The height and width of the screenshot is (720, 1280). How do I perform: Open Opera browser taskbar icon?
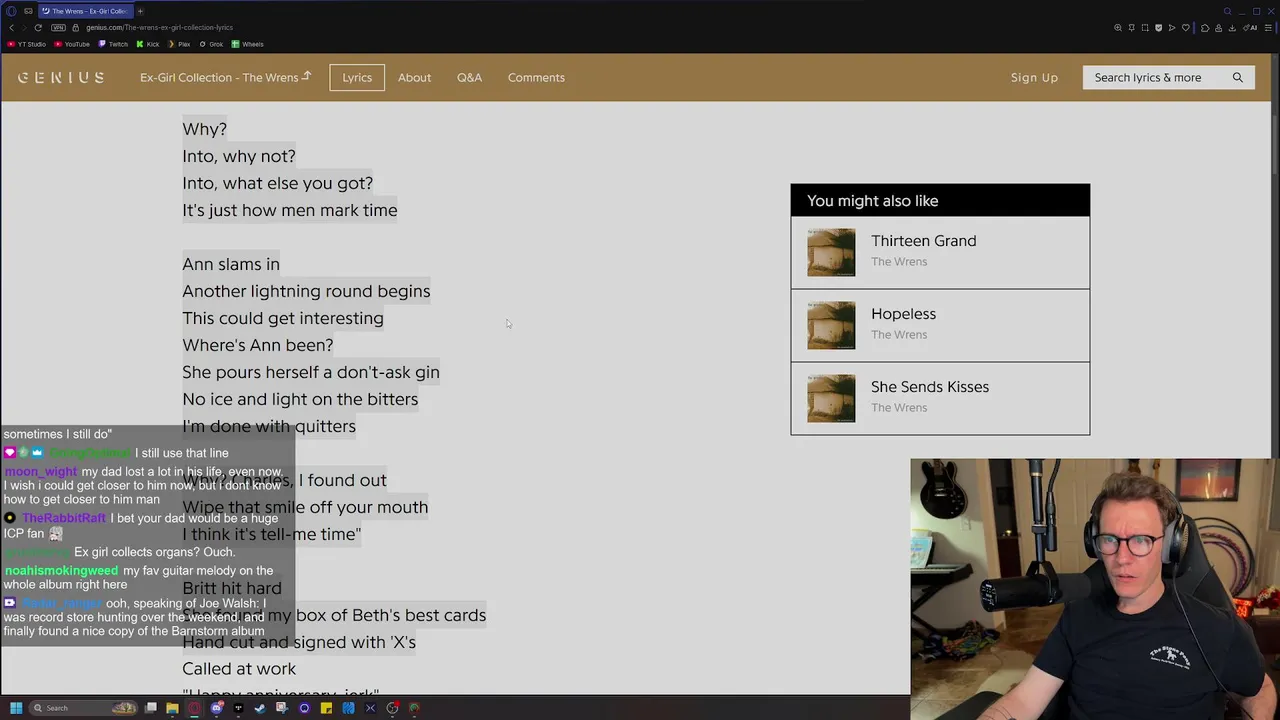tap(194, 708)
